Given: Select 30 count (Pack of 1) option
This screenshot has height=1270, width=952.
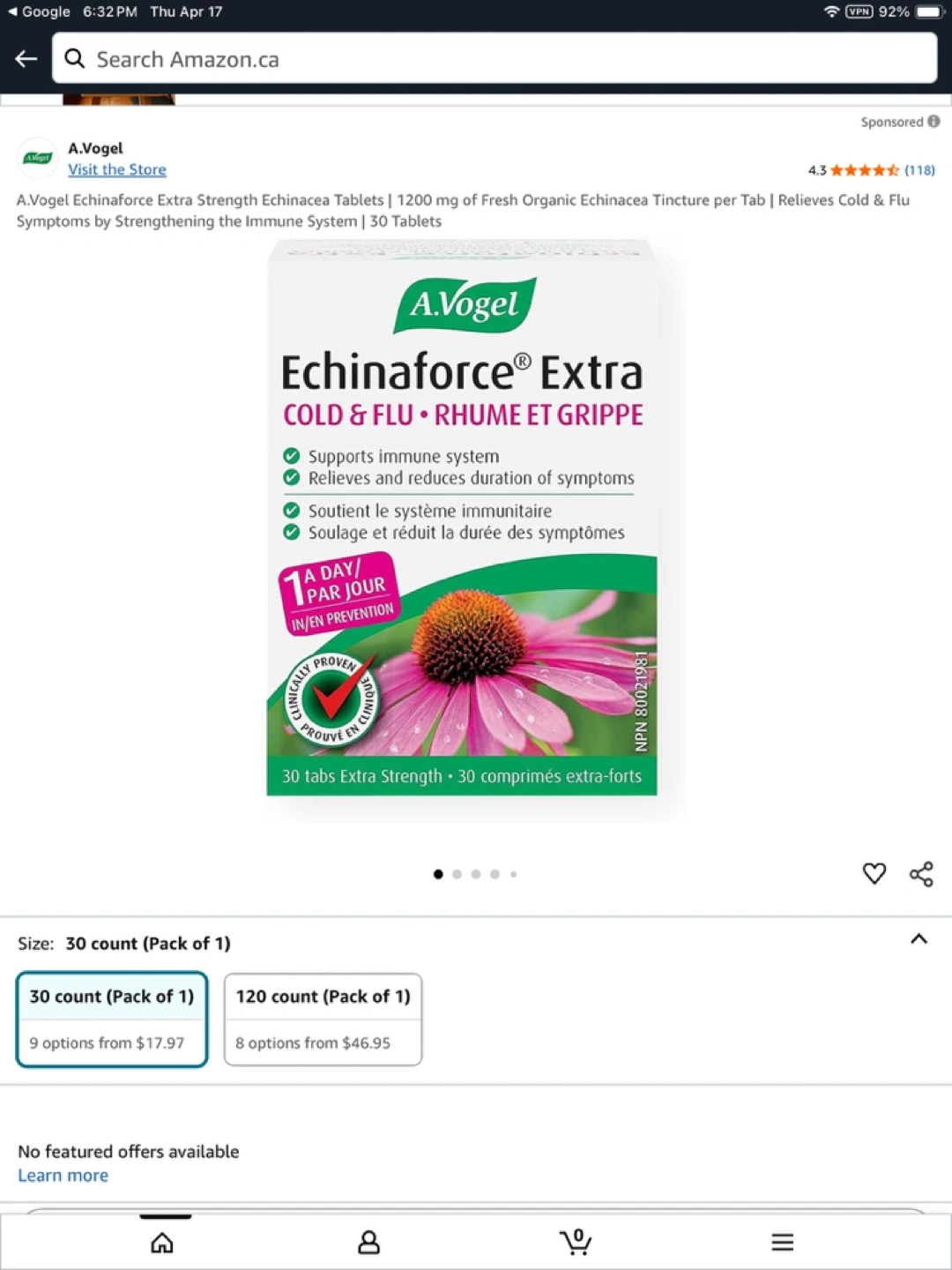Looking at the screenshot, I should [112, 1020].
